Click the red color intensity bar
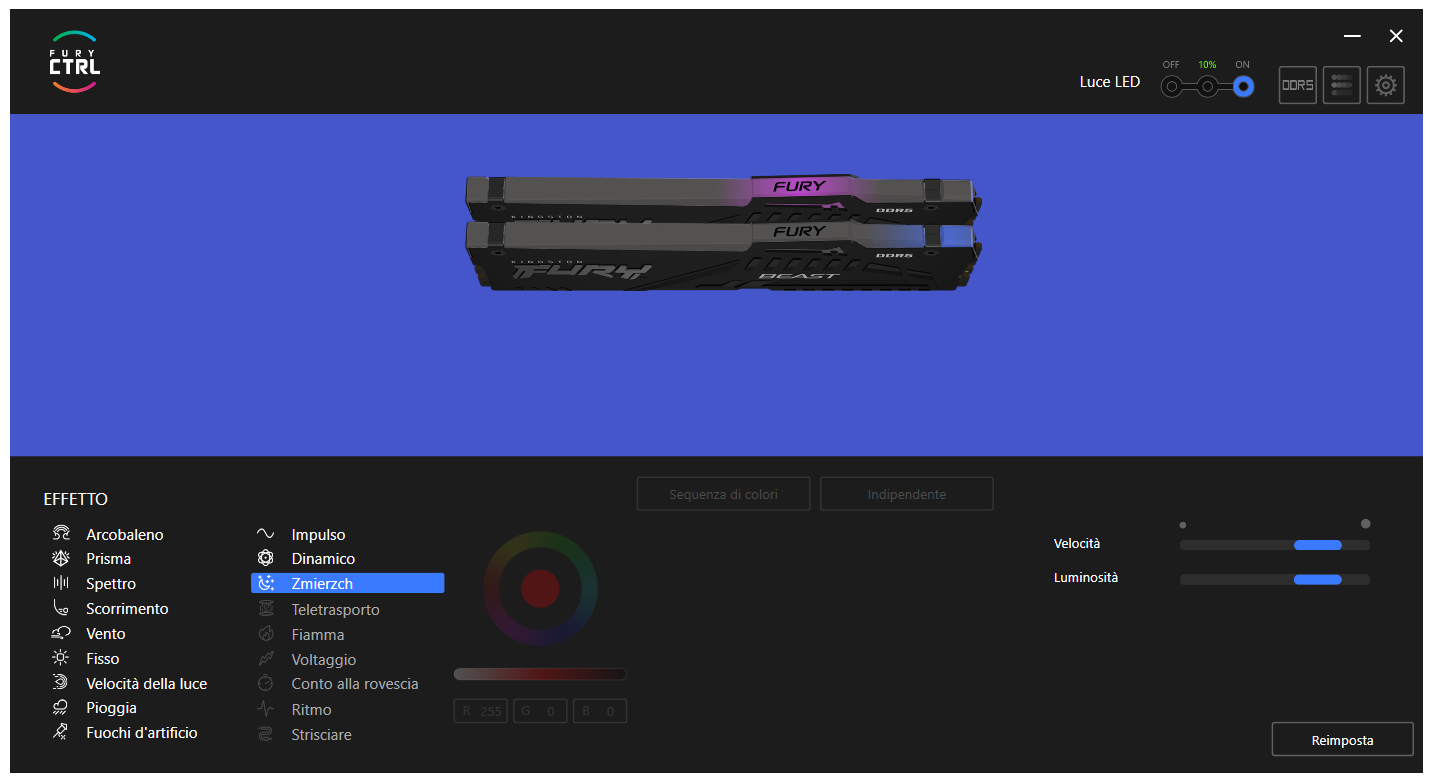 click(x=540, y=674)
